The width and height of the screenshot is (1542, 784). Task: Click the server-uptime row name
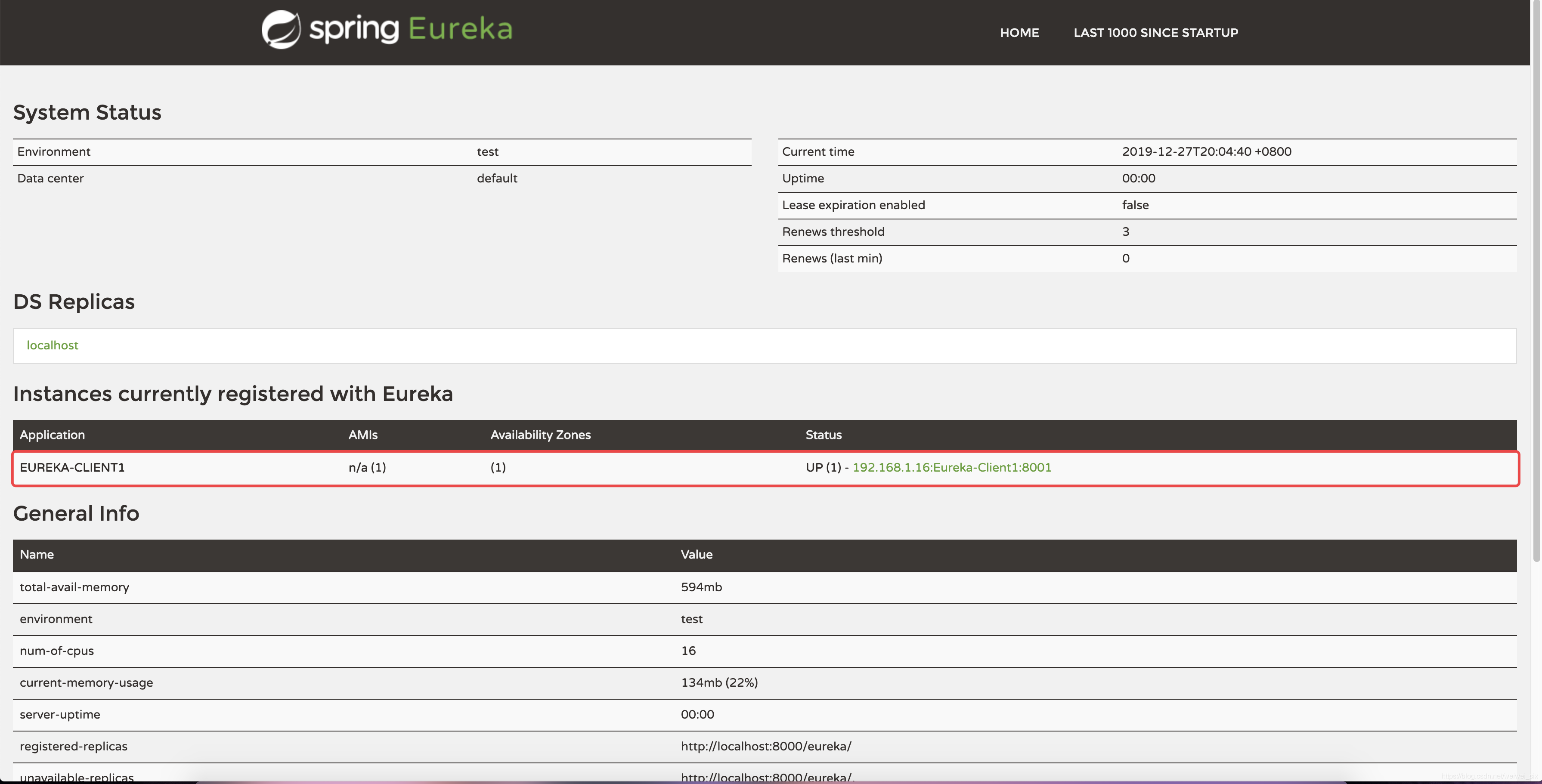(60, 715)
